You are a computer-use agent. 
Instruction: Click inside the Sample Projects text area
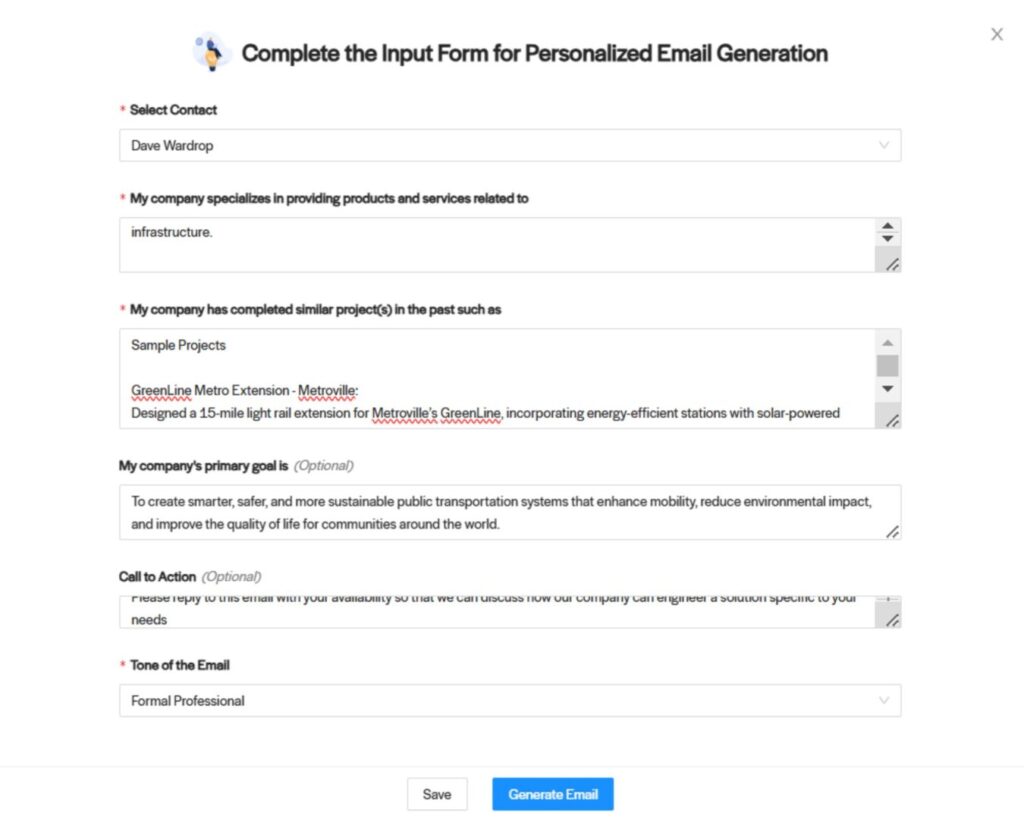click(x=497, y=379)
